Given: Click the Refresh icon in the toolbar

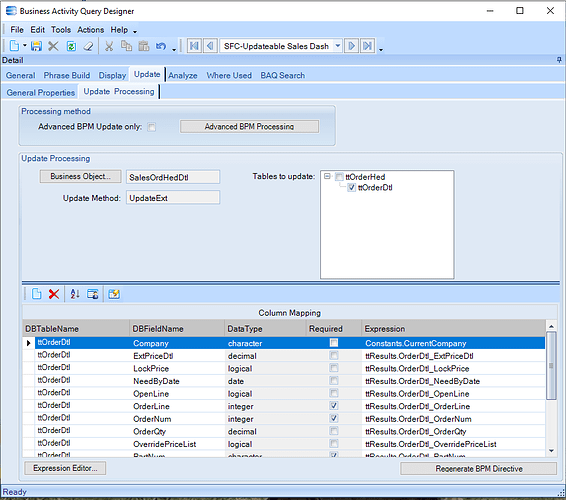Looking at the screenshot, I should [71, 46].
